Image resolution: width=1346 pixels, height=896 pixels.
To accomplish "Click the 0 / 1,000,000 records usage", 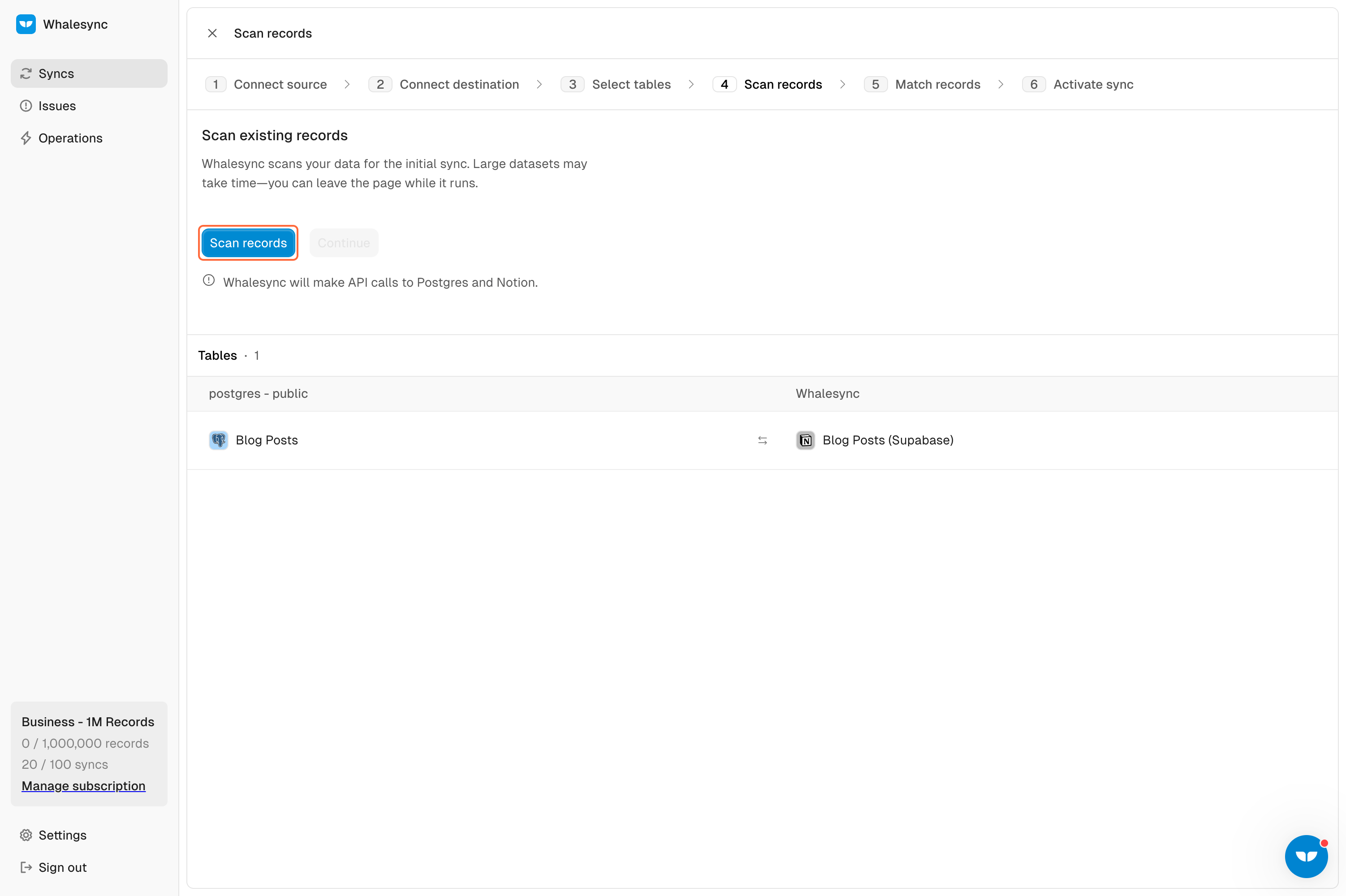I will tap(85, 743).
